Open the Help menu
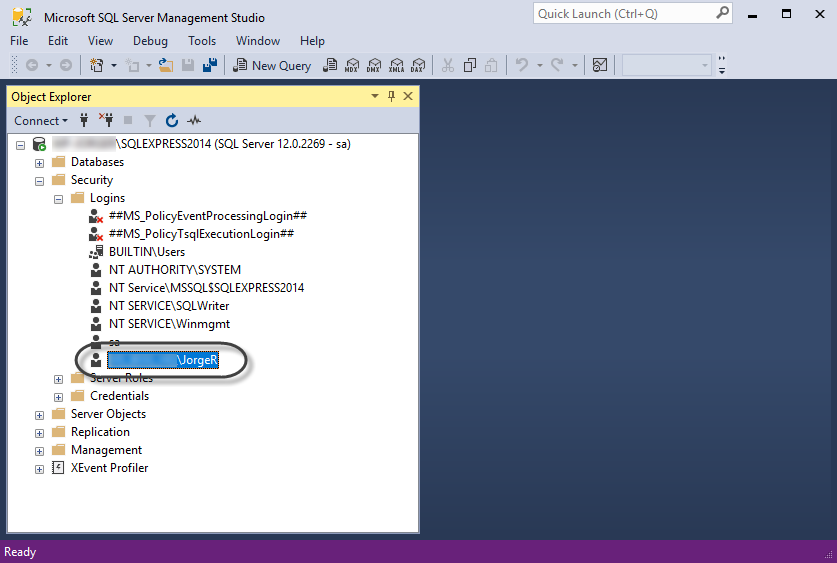Screen dimensions: 837x563 (x=312, y=41)
